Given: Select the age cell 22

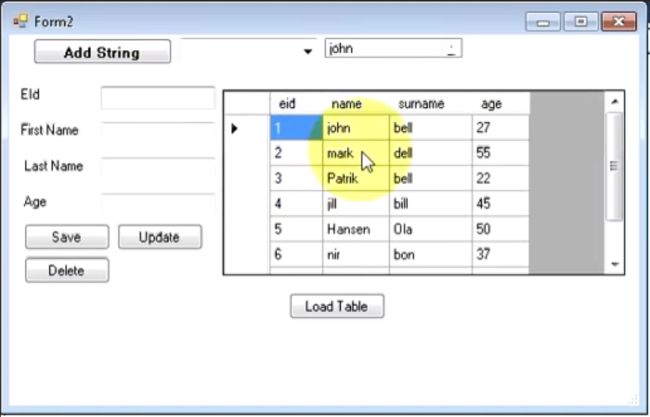Looking at the screenshot, I should [x=500, y=179].
